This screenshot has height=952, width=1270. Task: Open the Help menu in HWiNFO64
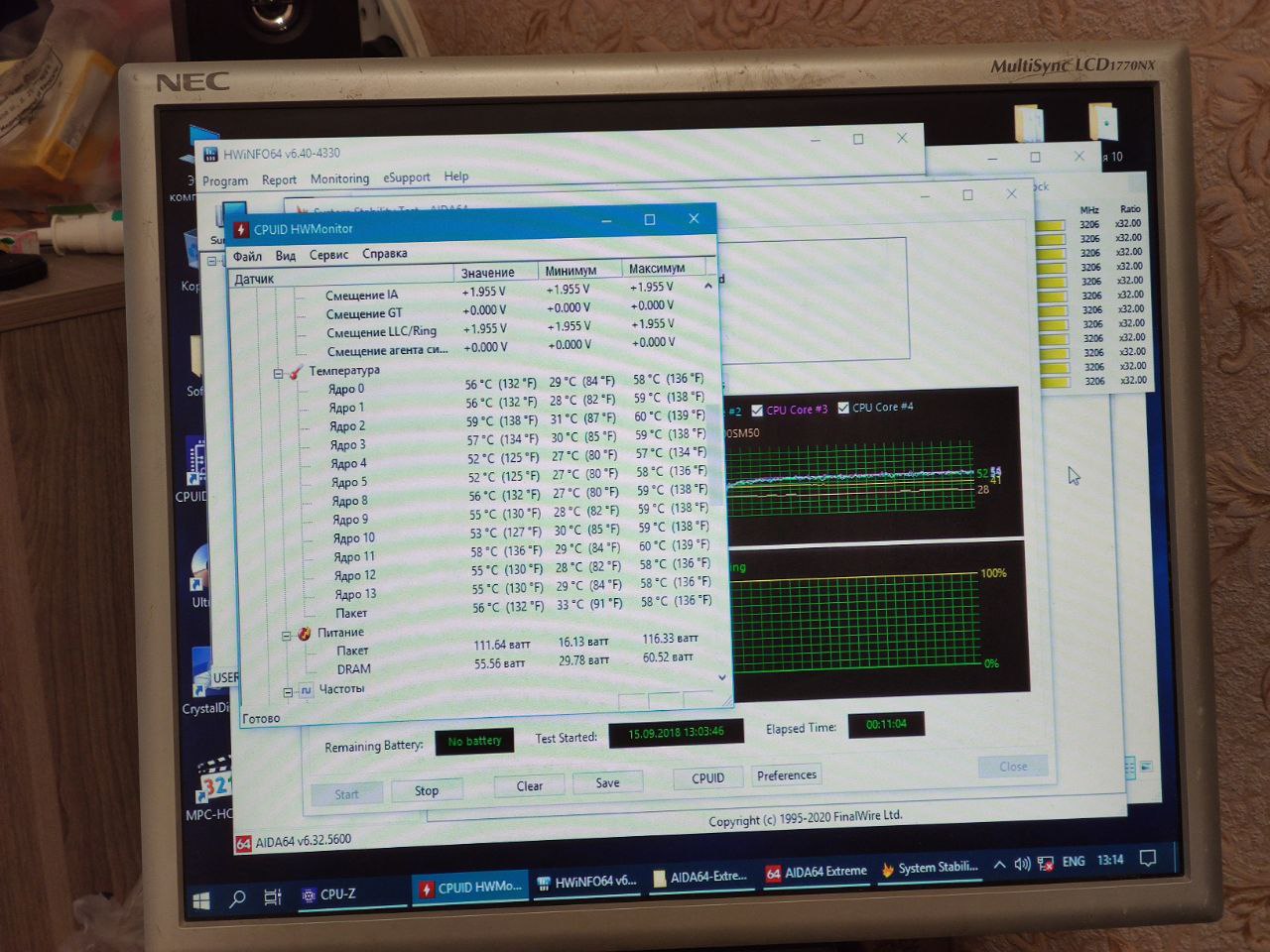pyautogui.click(x=456, y=177)
